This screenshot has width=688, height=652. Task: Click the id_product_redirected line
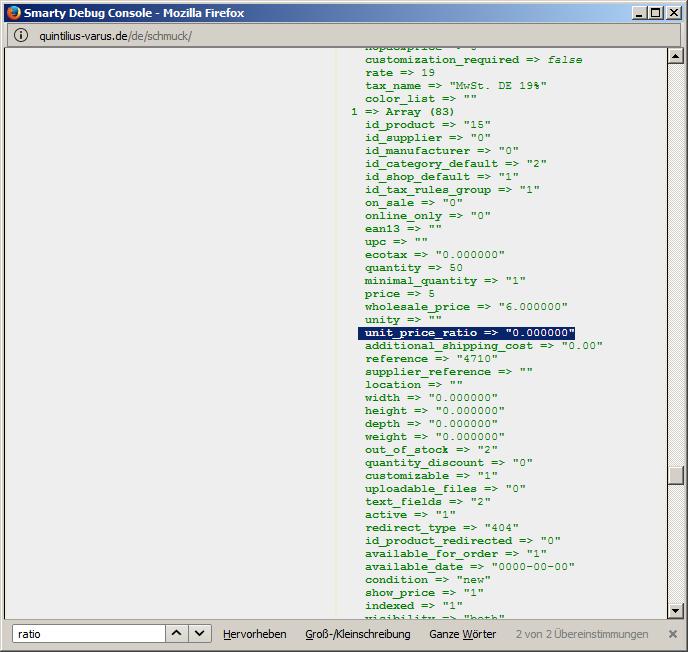point(463,541)
